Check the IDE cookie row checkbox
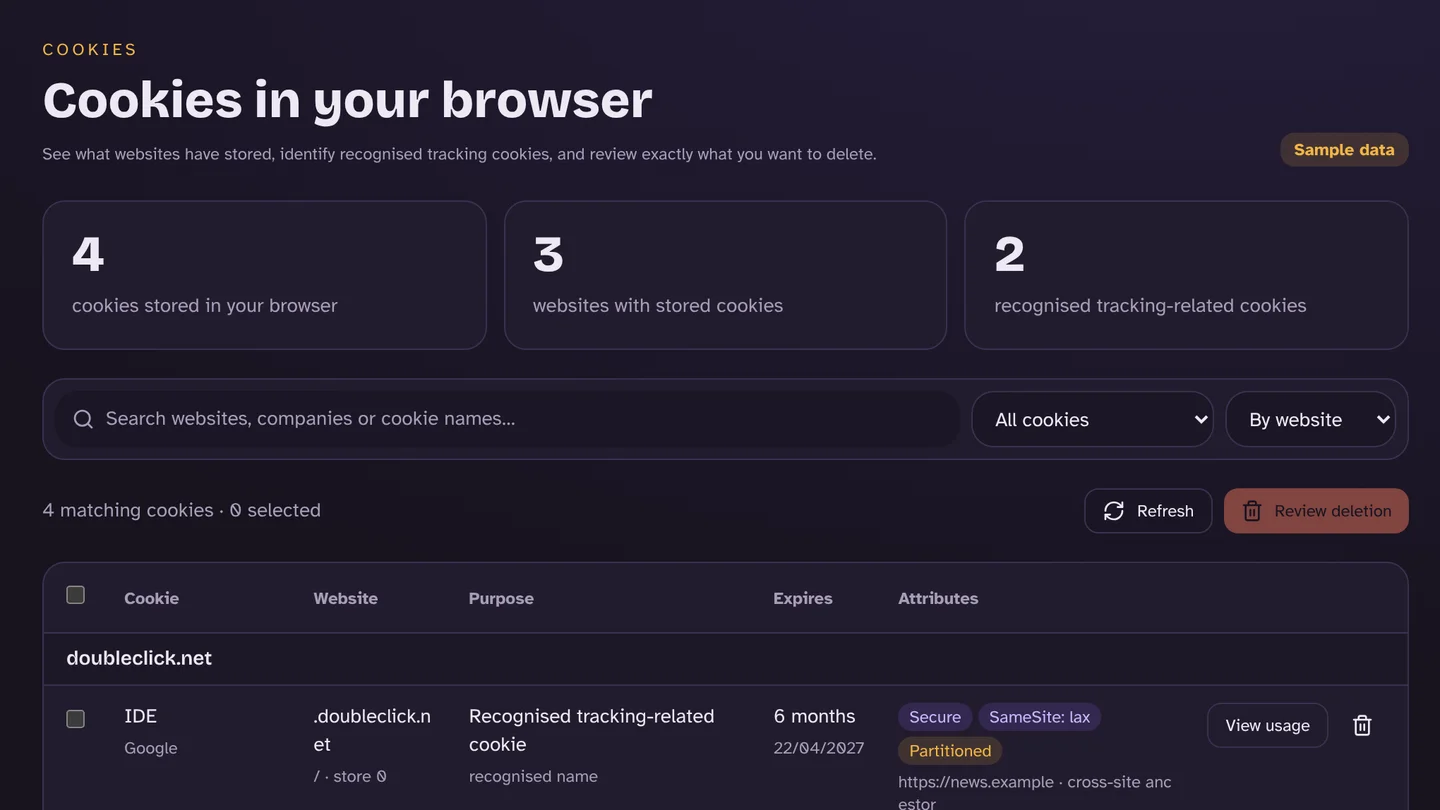The height and width of the screenshot is (810, 1440). (x=75, y=719)
